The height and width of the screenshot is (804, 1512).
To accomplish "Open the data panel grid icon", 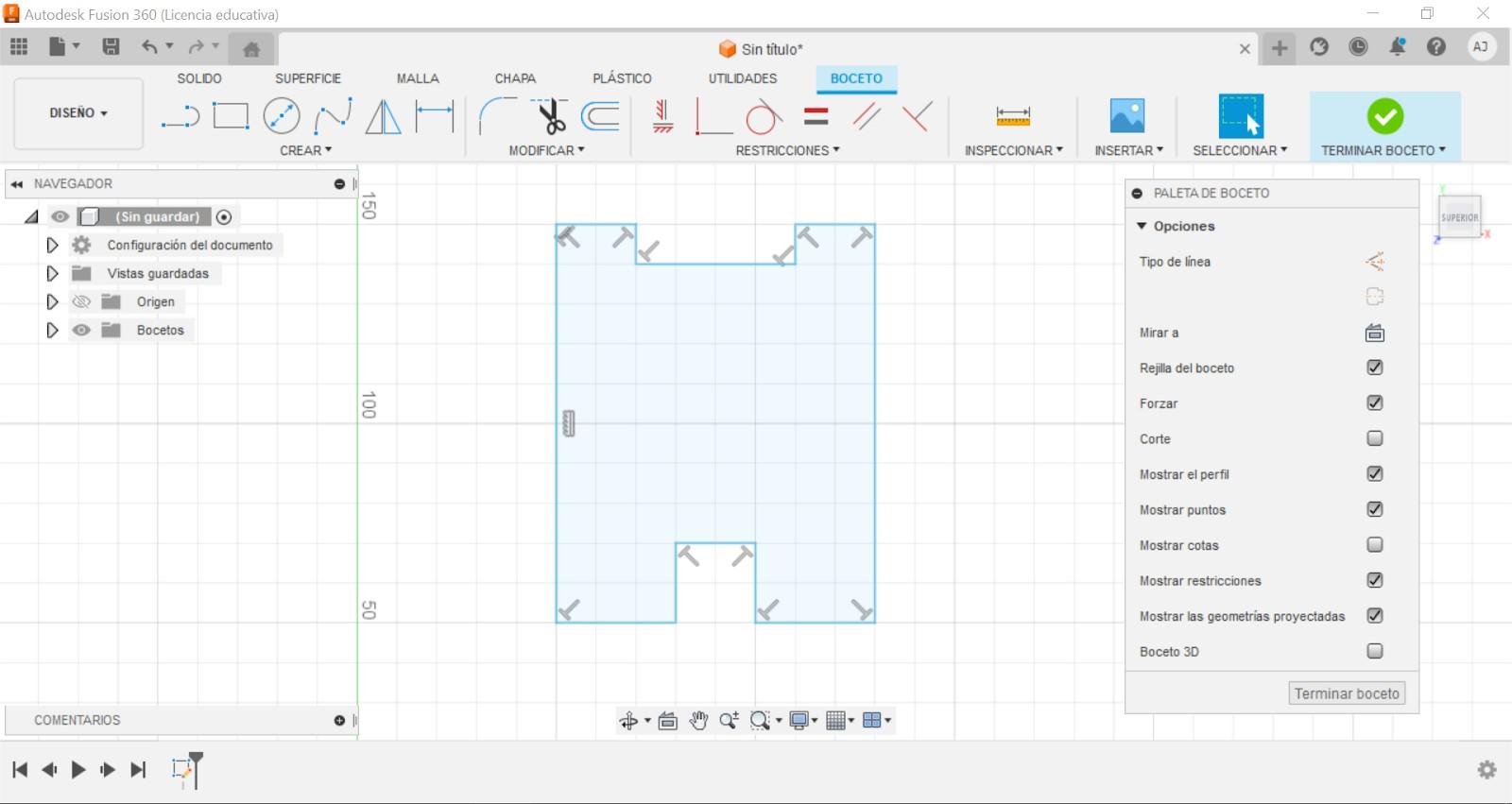I will [x=19, y=46].
